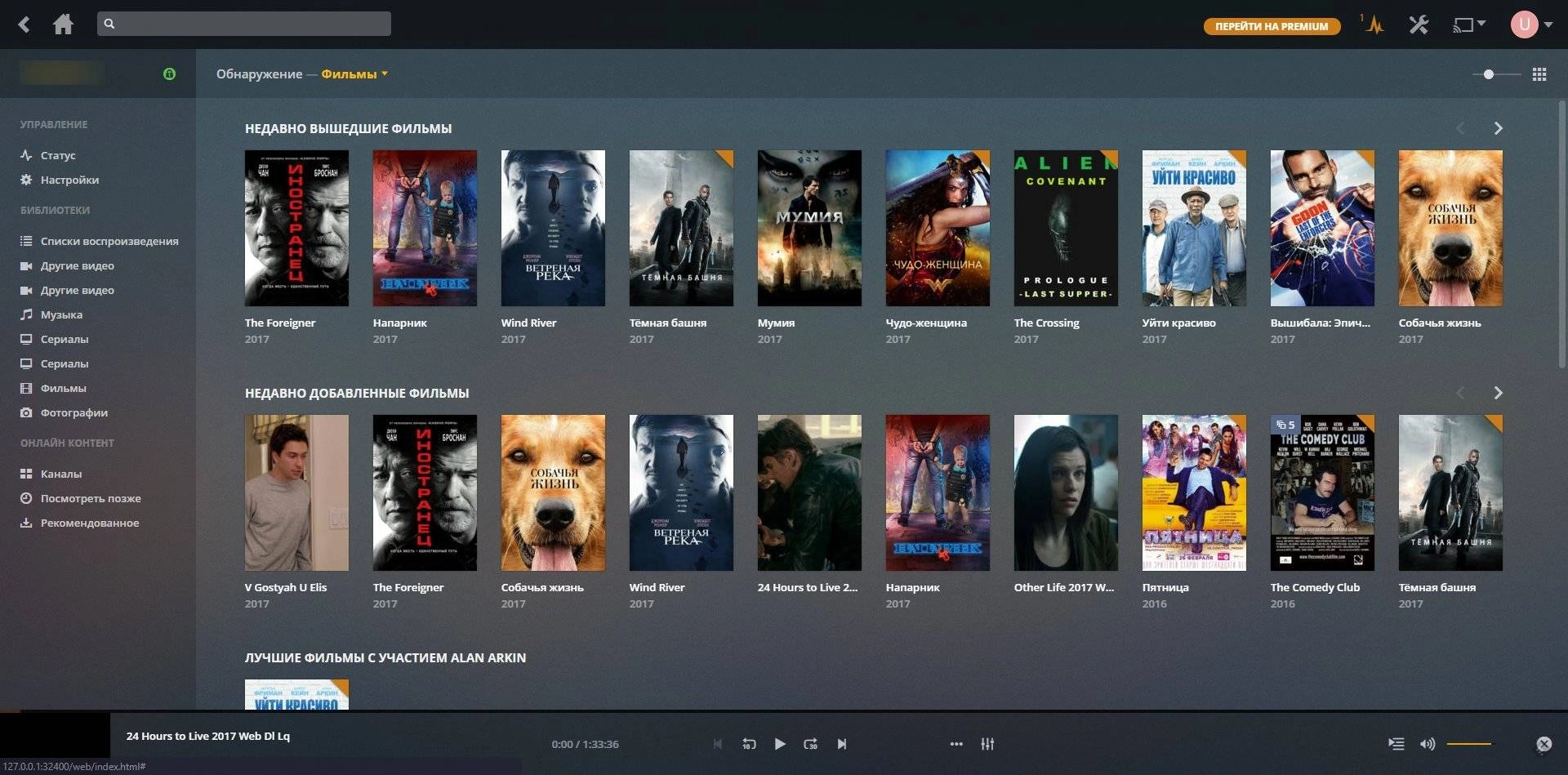Skip to previous track in player
Screen dimensions: 1568x775
tap(718, 744)
